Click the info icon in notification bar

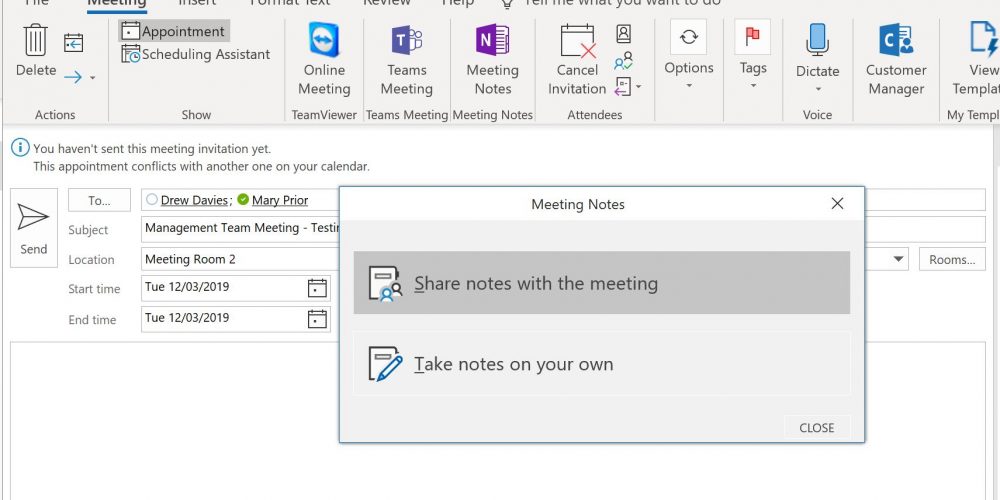[20, 148]
